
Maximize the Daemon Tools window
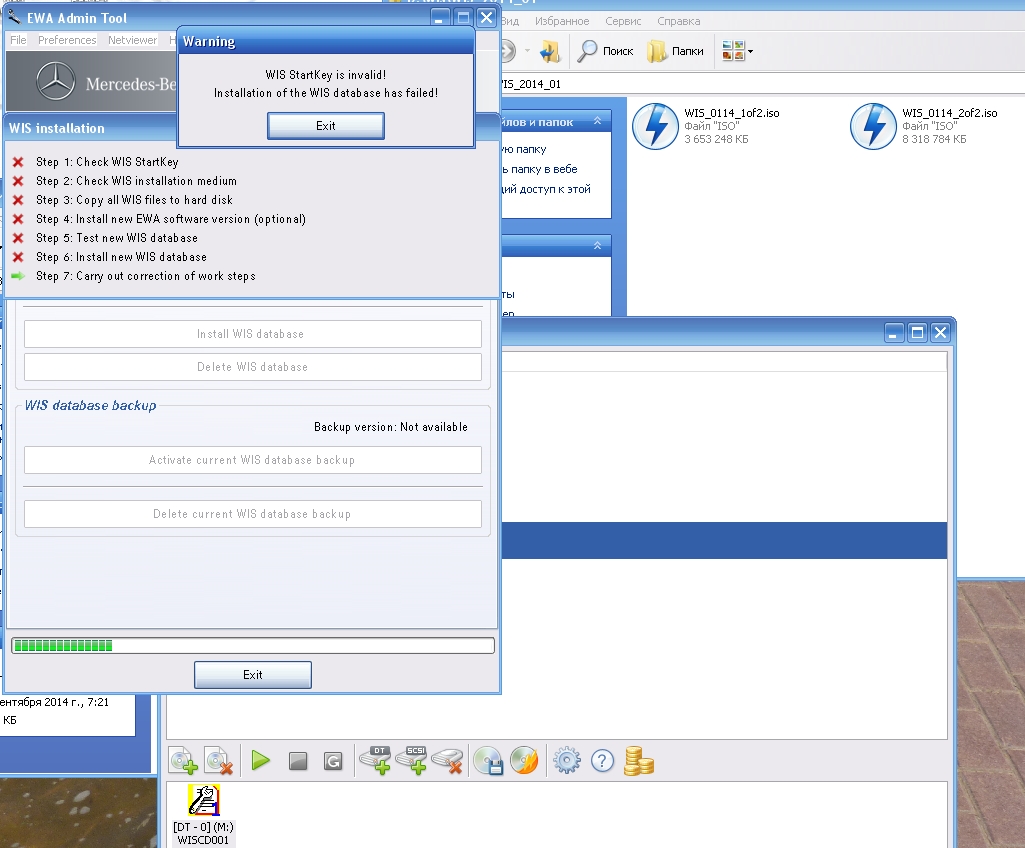pyautogui.click(x=918, y=333)
